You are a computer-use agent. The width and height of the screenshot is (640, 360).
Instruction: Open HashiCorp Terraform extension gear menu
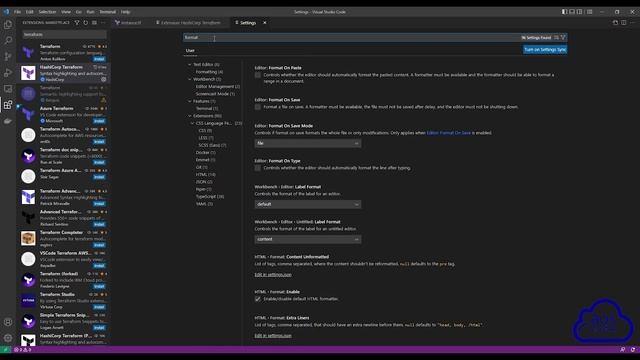104,80
